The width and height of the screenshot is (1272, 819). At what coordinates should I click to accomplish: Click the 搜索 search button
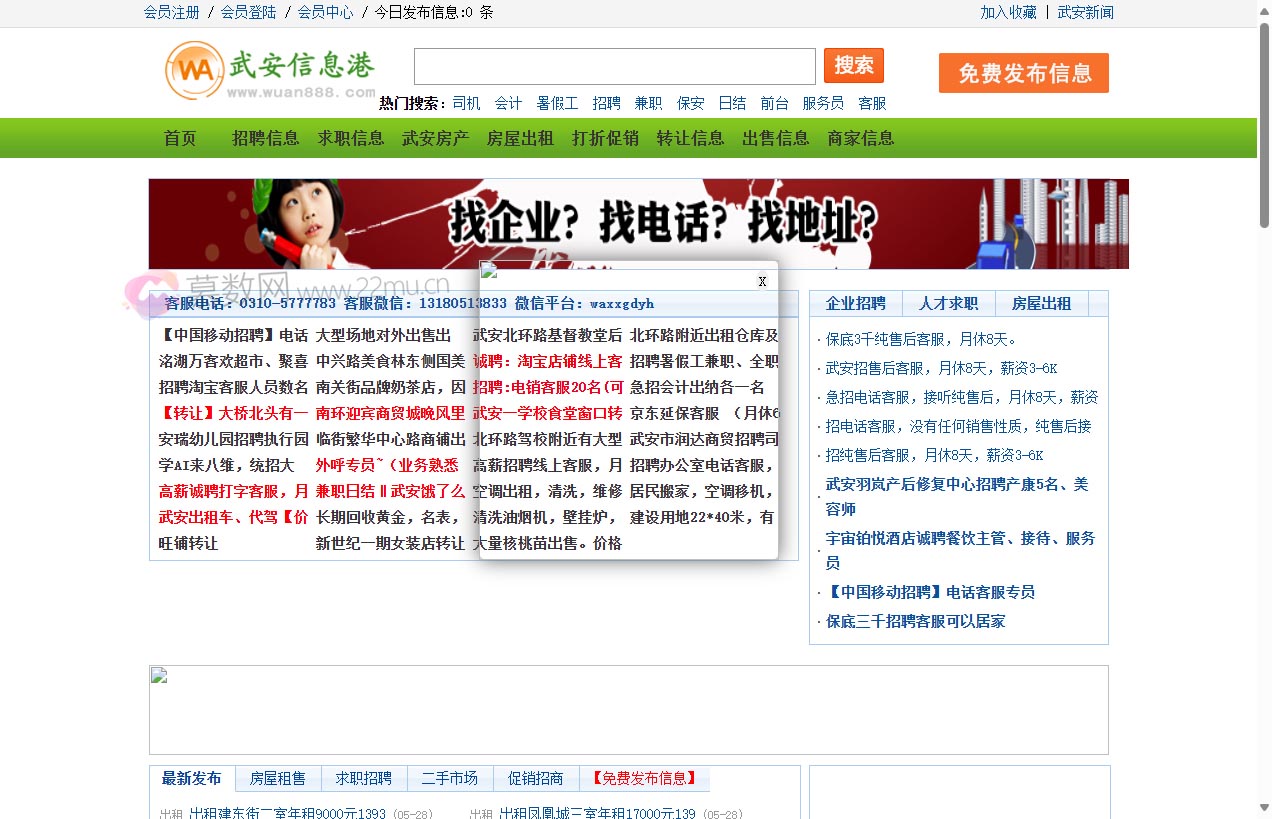[x=853, y=65]
